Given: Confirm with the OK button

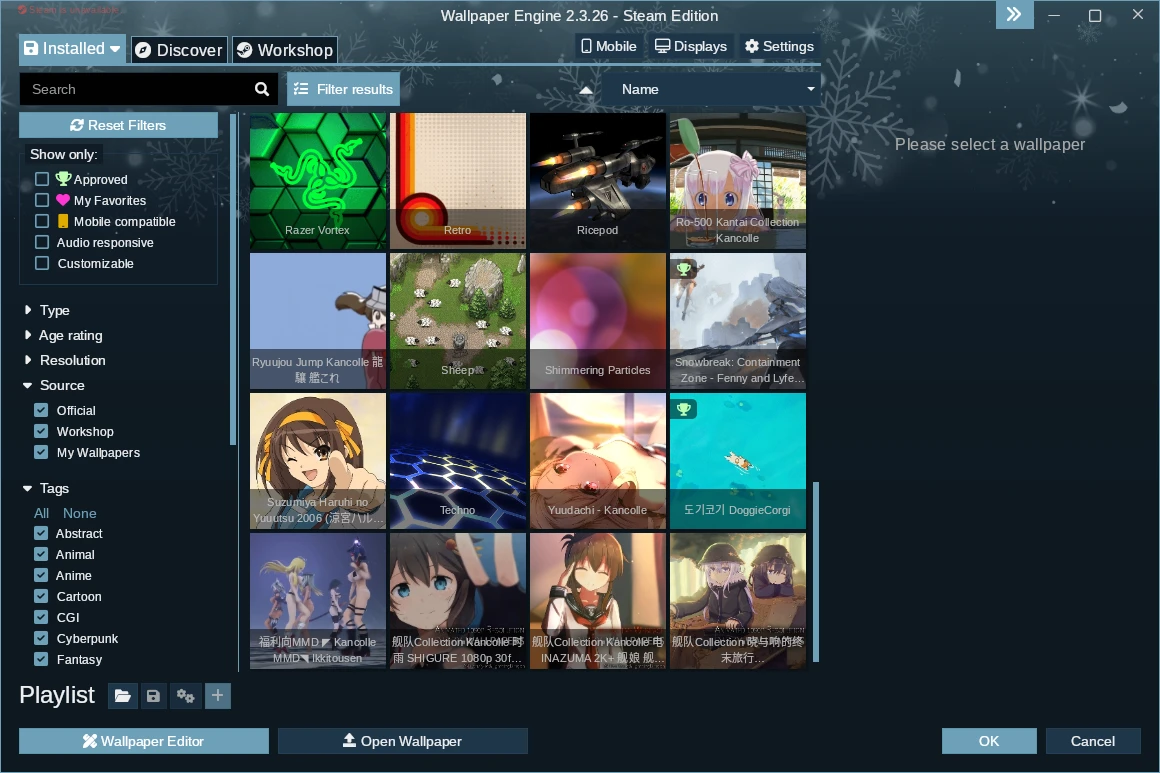Looking at the screenshot, I should (x=989, y=741).
